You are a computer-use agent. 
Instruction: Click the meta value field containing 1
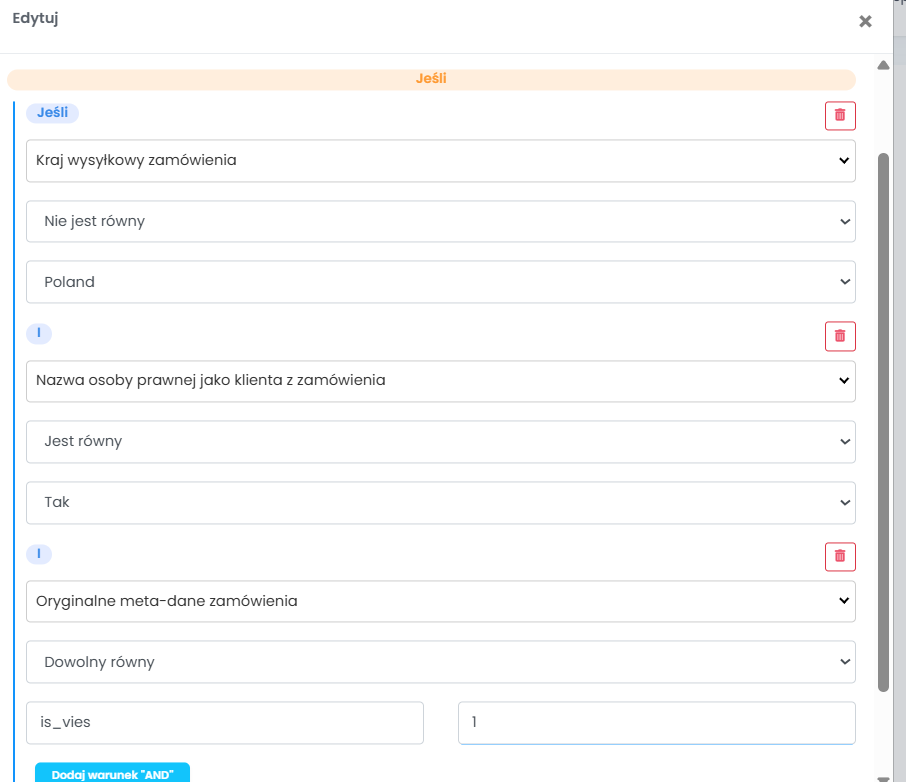[x=656, y=722]
